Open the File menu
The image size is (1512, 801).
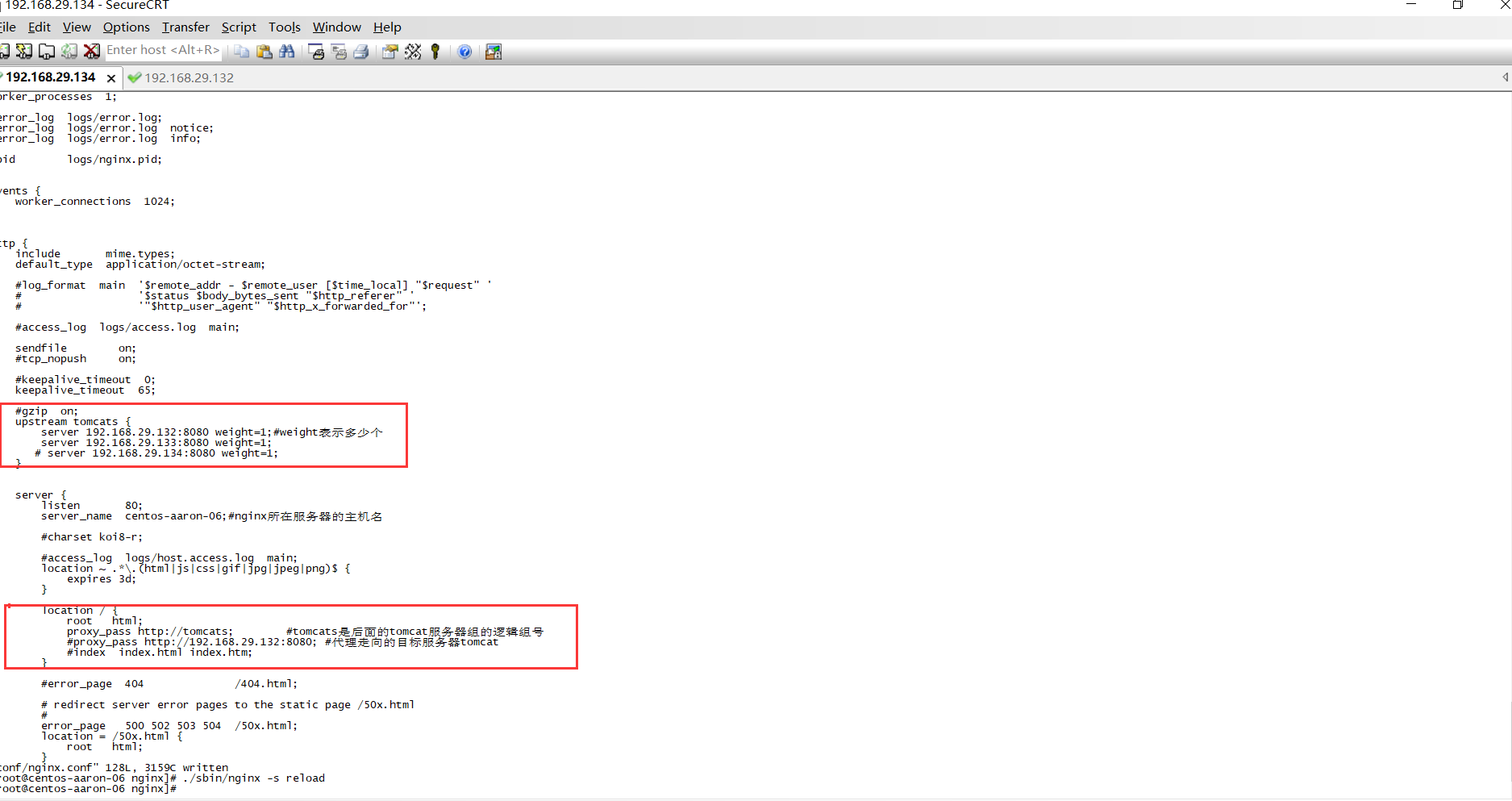click(8, 27)
